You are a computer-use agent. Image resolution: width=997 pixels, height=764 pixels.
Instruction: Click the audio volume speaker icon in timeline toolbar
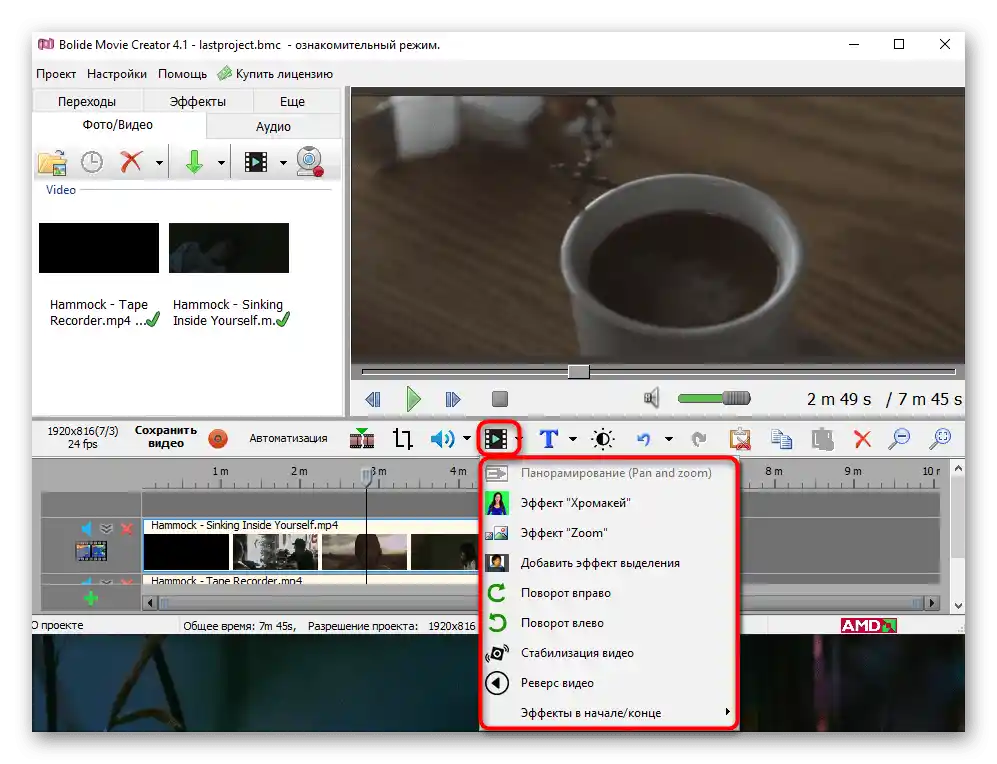click(x=443, y=439)
